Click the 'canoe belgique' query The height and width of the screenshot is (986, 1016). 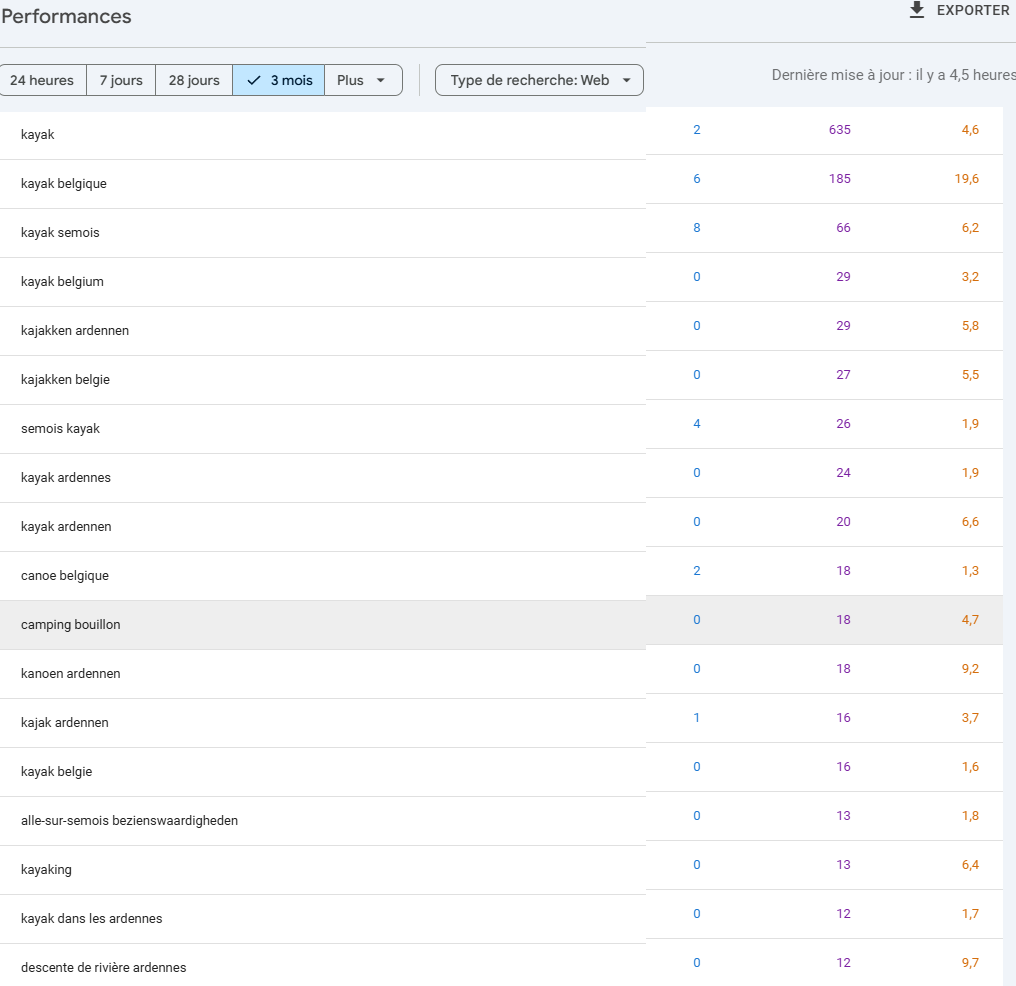pos(65,576)
